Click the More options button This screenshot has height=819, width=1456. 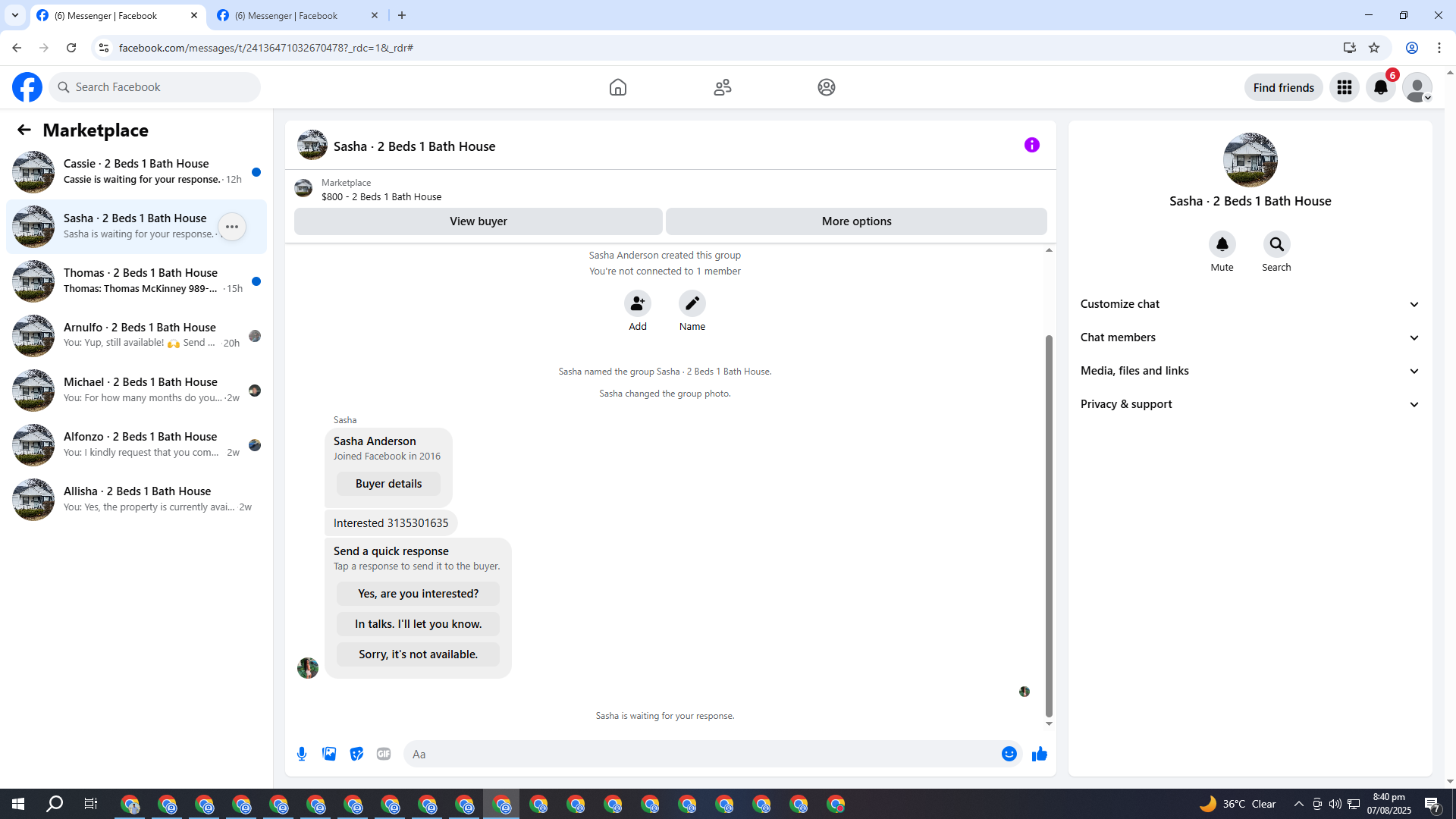point(857,221)
